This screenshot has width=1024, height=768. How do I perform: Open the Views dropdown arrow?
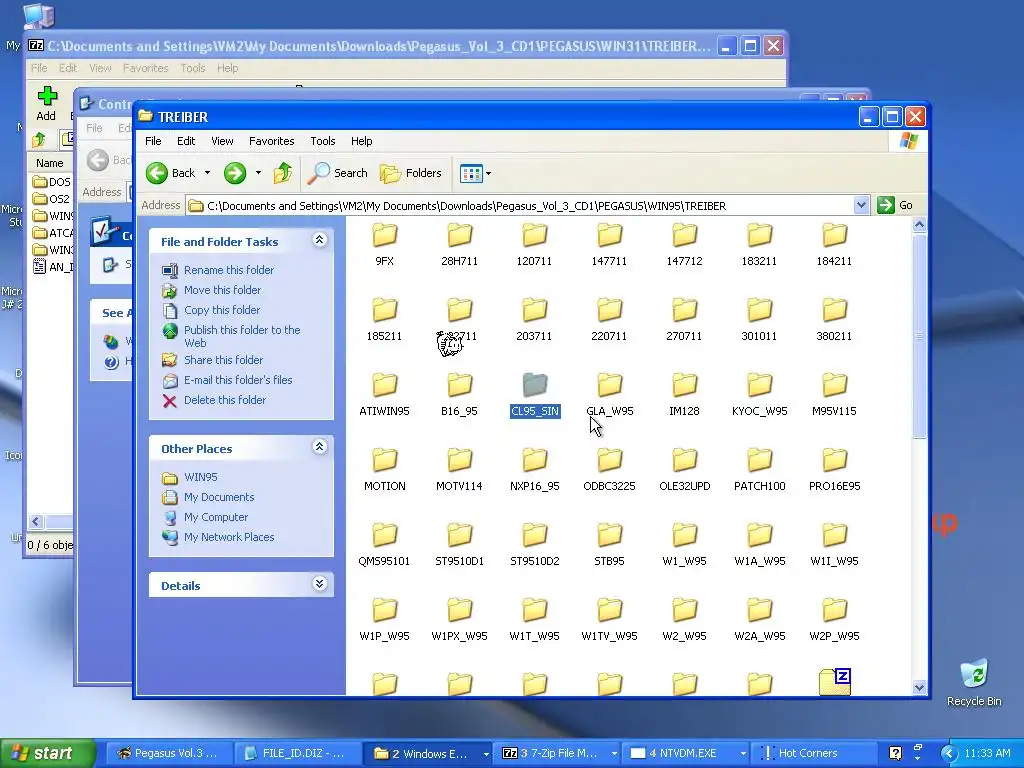point(488,174)
